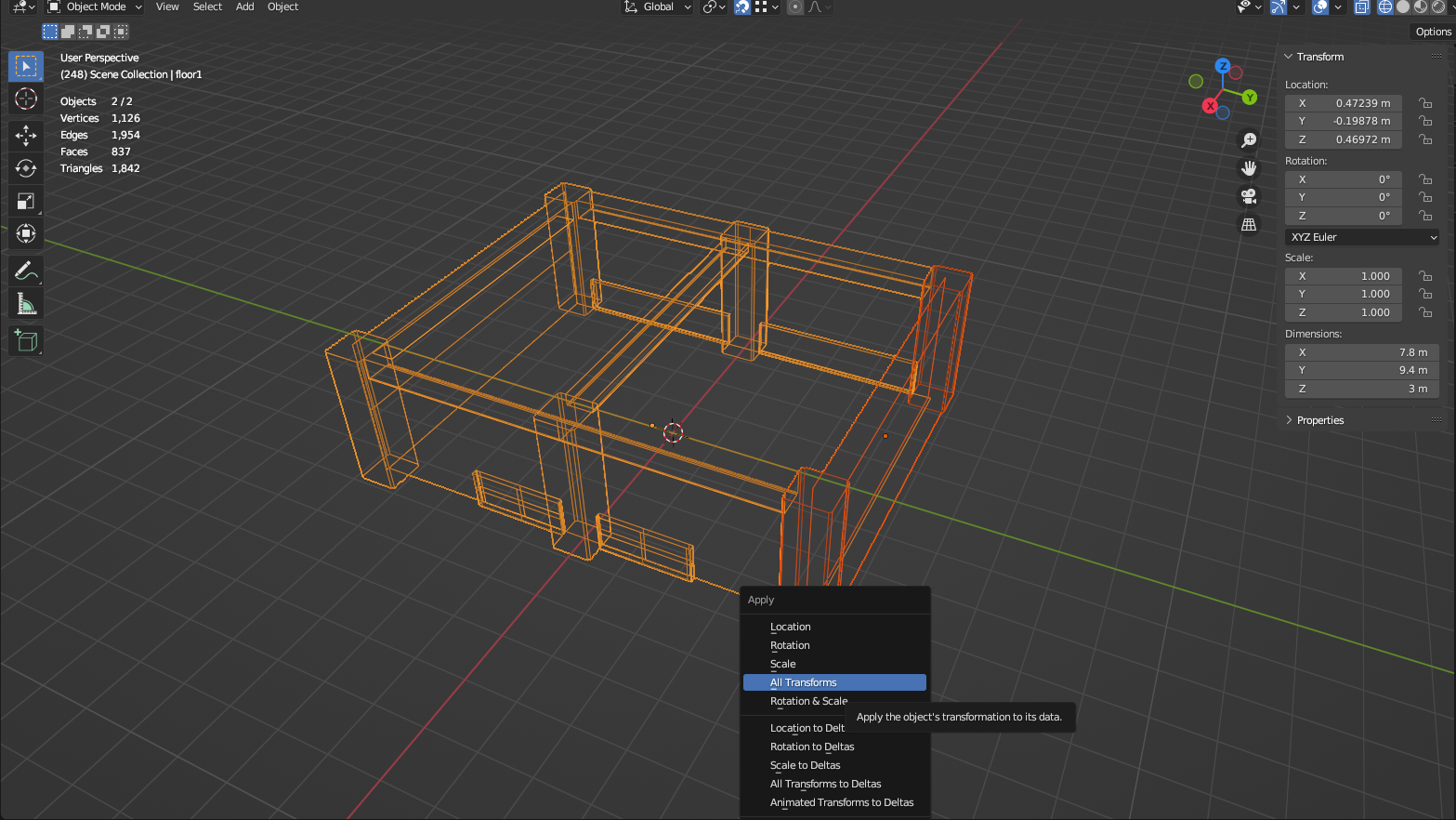
Task: Open XYZ Euler rotation mode dropdown
Action: point(1362,237)
